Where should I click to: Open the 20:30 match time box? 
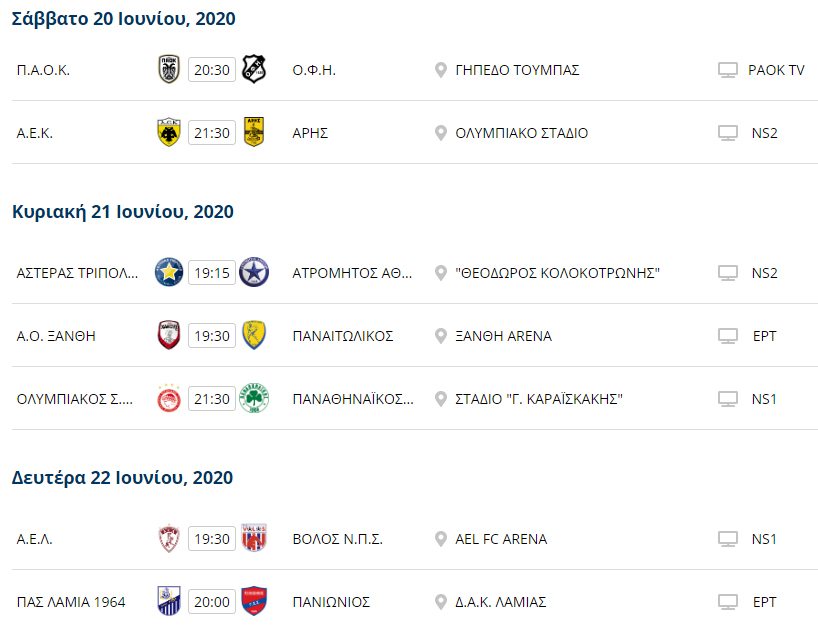(x=212, y=70)
